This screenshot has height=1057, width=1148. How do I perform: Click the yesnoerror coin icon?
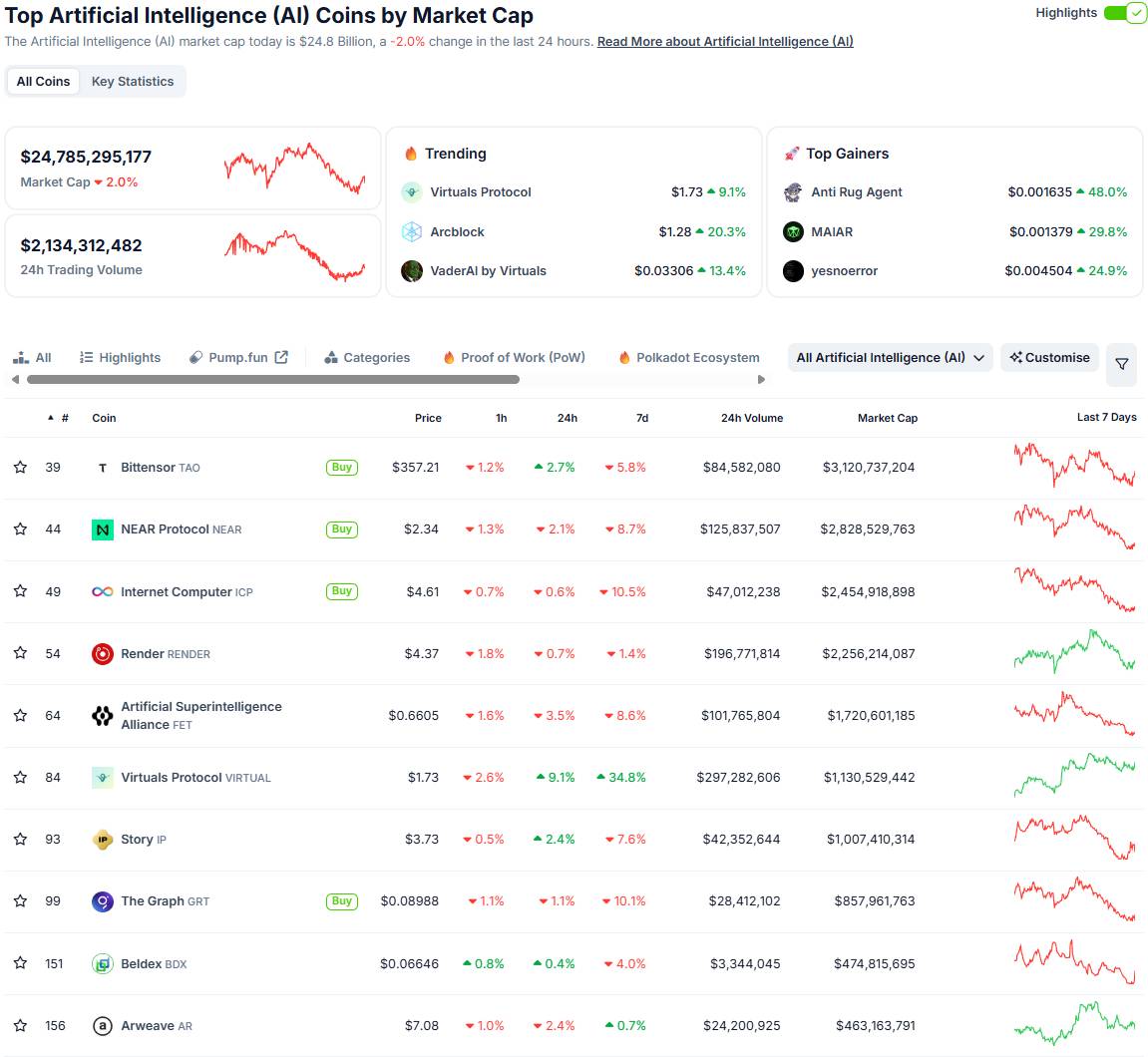point(793,271)
